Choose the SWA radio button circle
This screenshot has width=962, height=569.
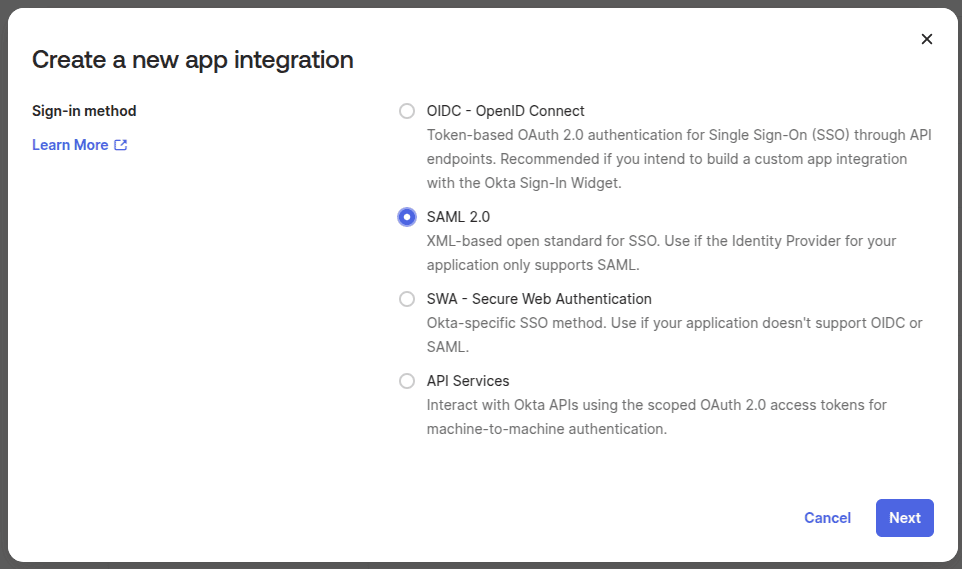pyautogui.click(x=407, y=299)
